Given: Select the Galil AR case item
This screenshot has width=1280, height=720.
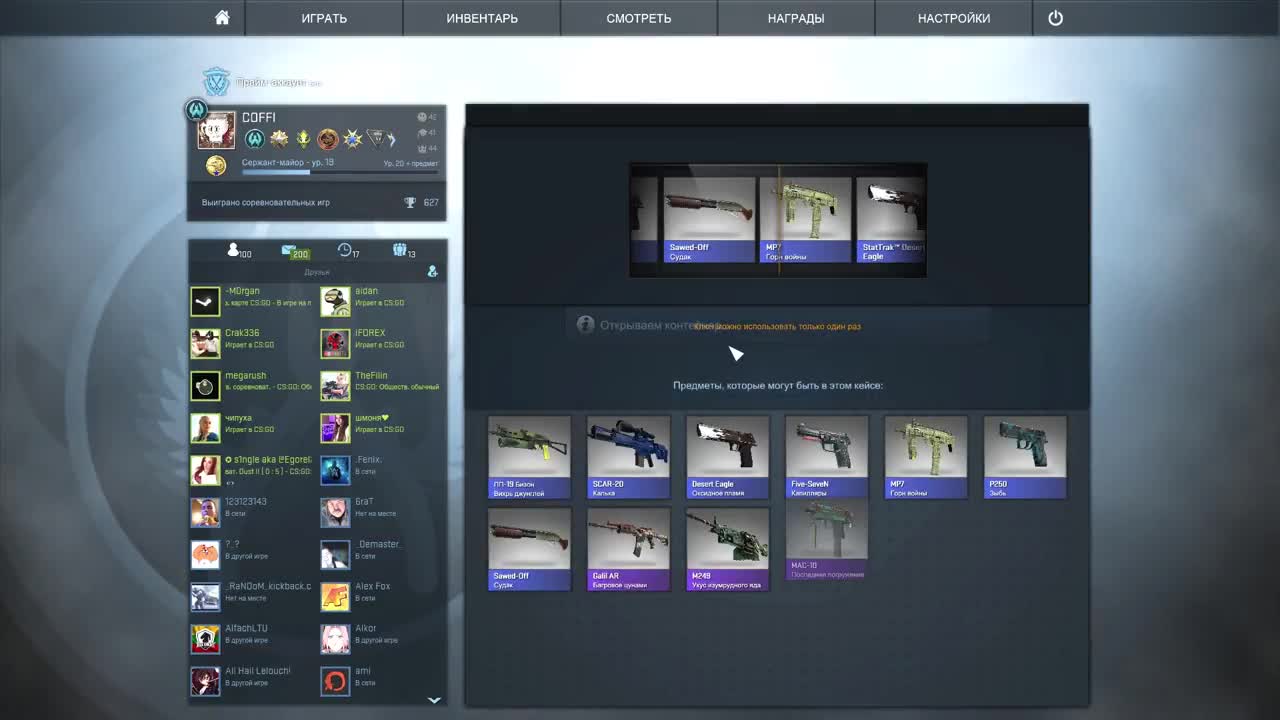Looking at the screenshot, I should [x=629, y=549].
